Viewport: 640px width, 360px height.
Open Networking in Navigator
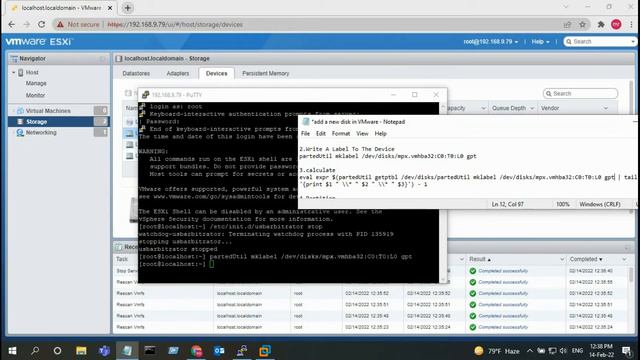point(41,133)
